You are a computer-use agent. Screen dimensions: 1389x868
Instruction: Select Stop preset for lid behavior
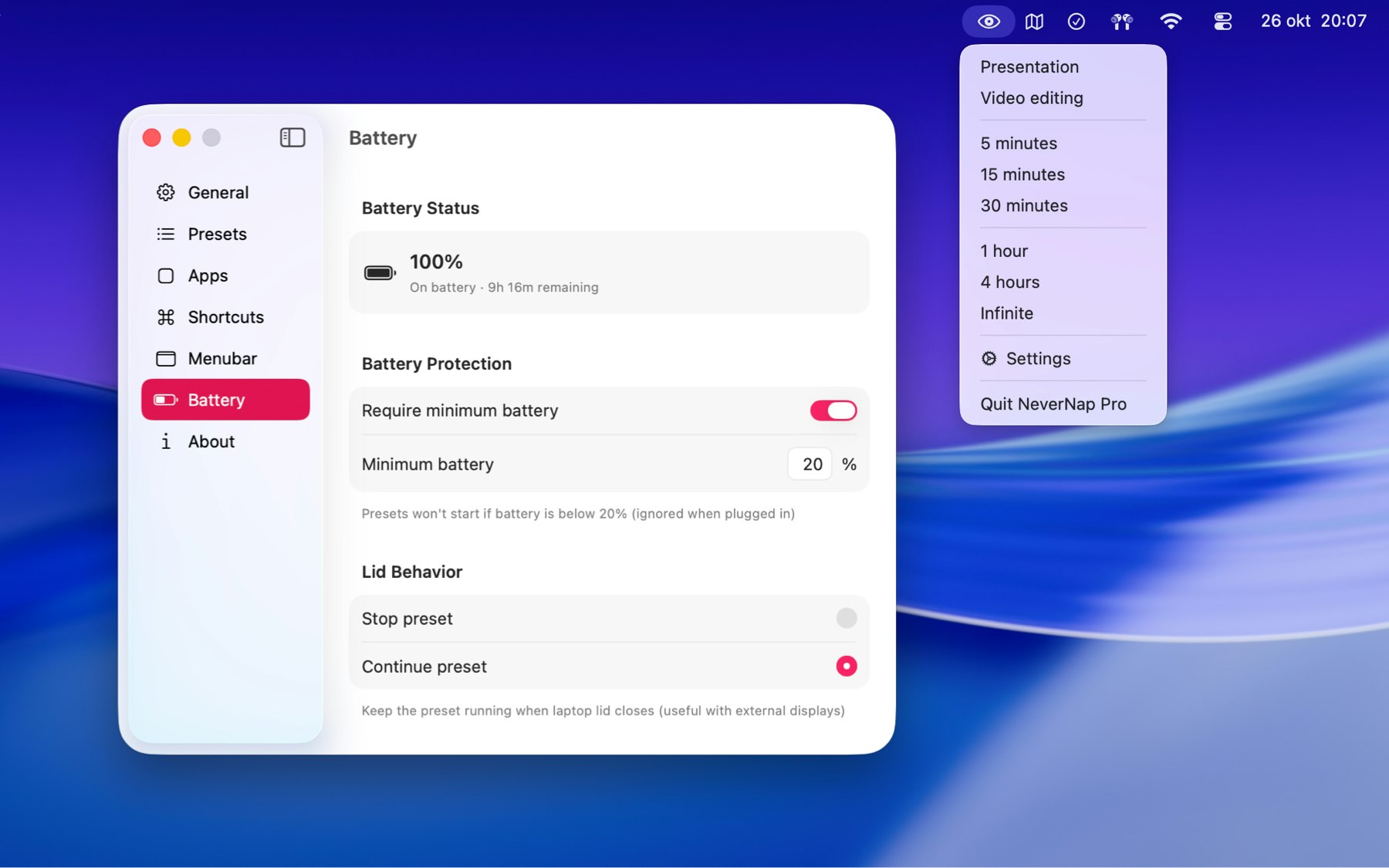point(847,618)
